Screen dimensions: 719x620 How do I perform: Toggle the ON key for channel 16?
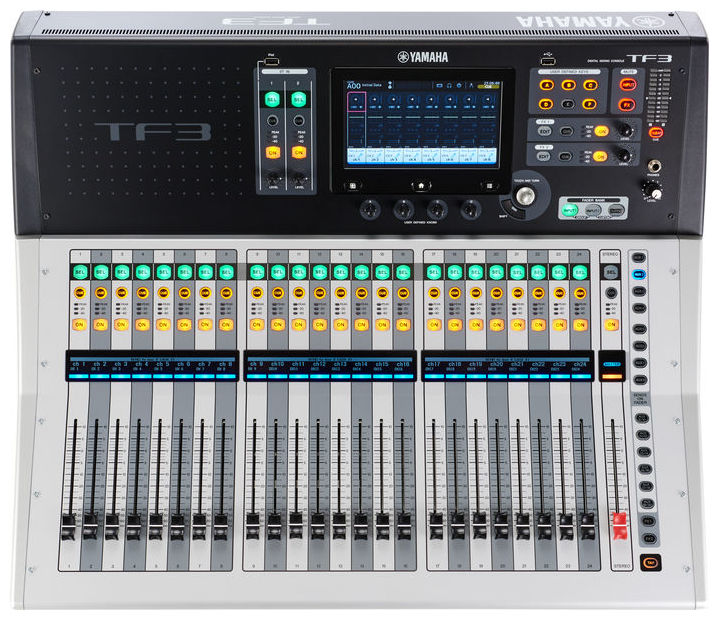pyautogui.click(x=403, y=325)
